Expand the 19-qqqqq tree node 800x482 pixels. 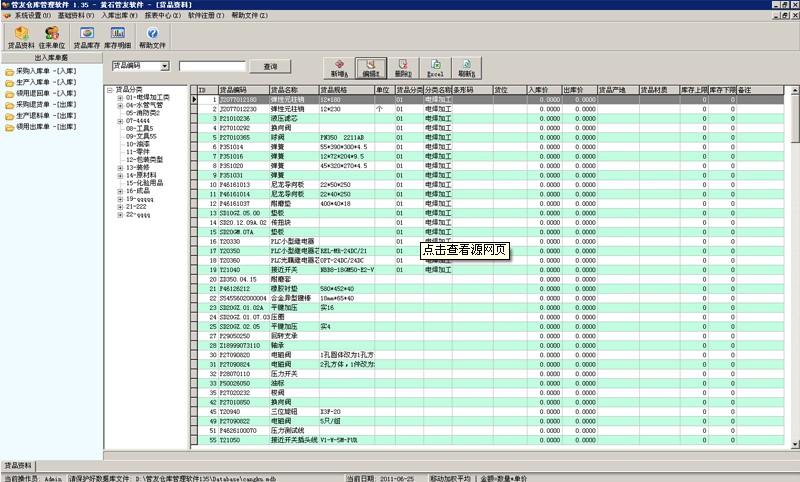(x=120, y=199)
